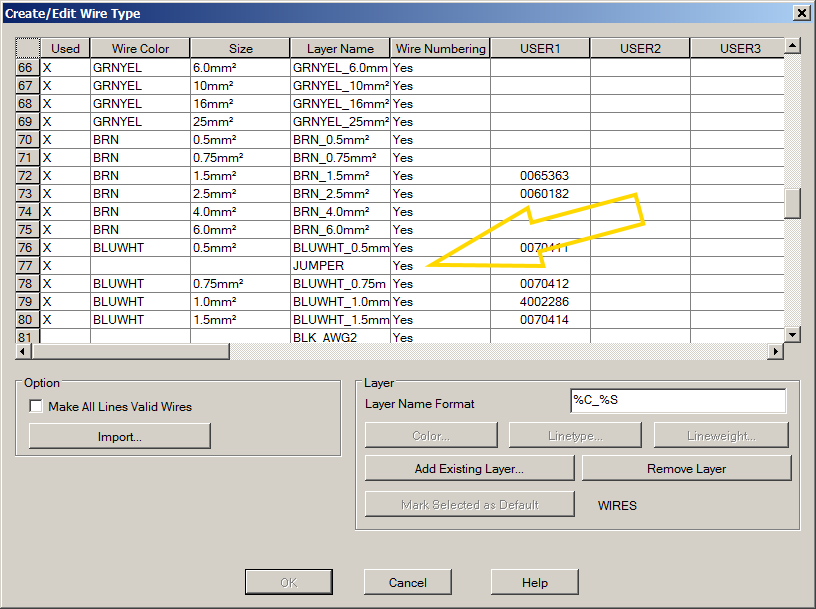Click the Wire Color column header
The image size is (816, 609).
click(139, 47)
